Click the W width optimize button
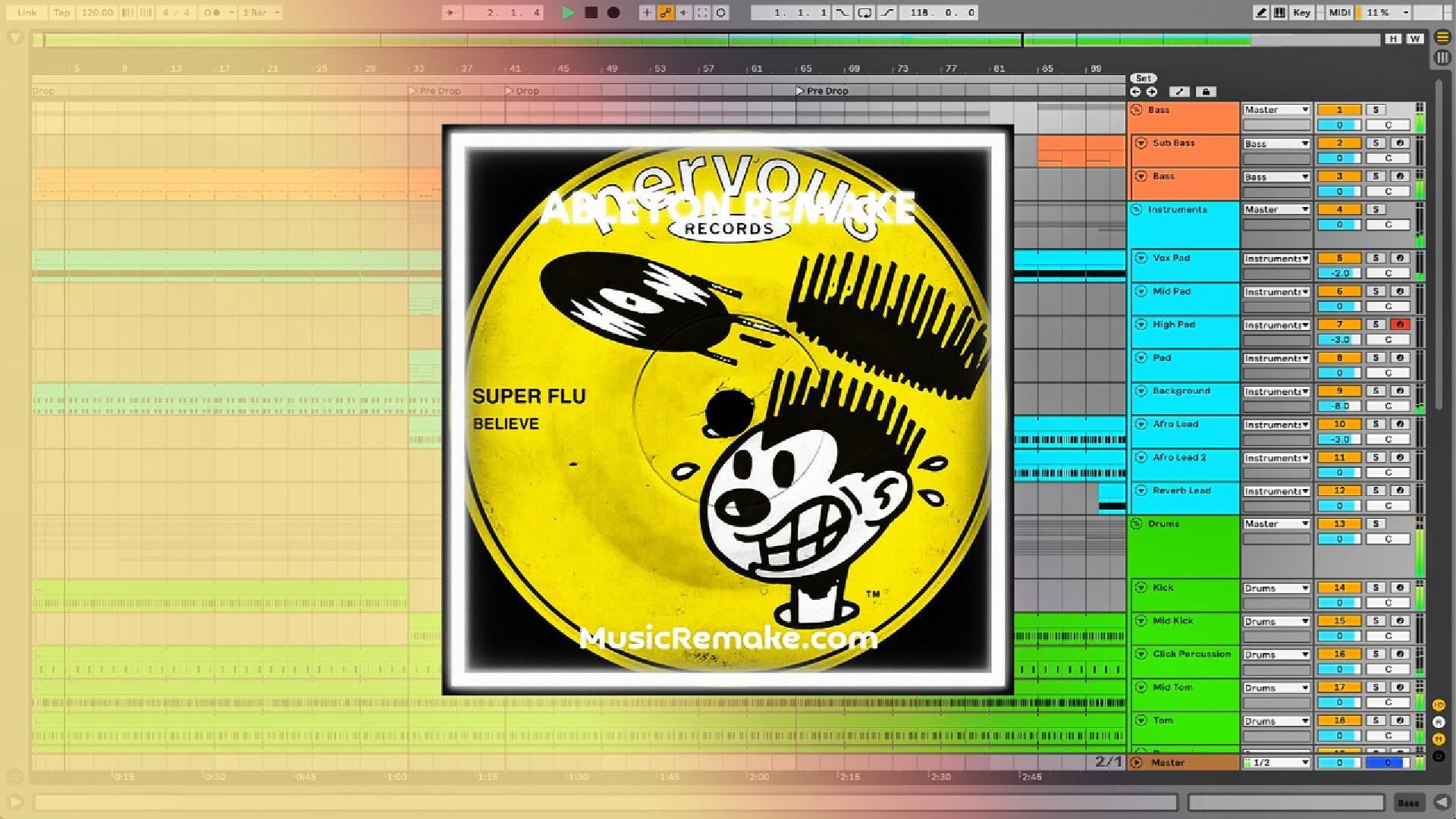This screenshot has width=1456, height=819. tap(1415, 39)
